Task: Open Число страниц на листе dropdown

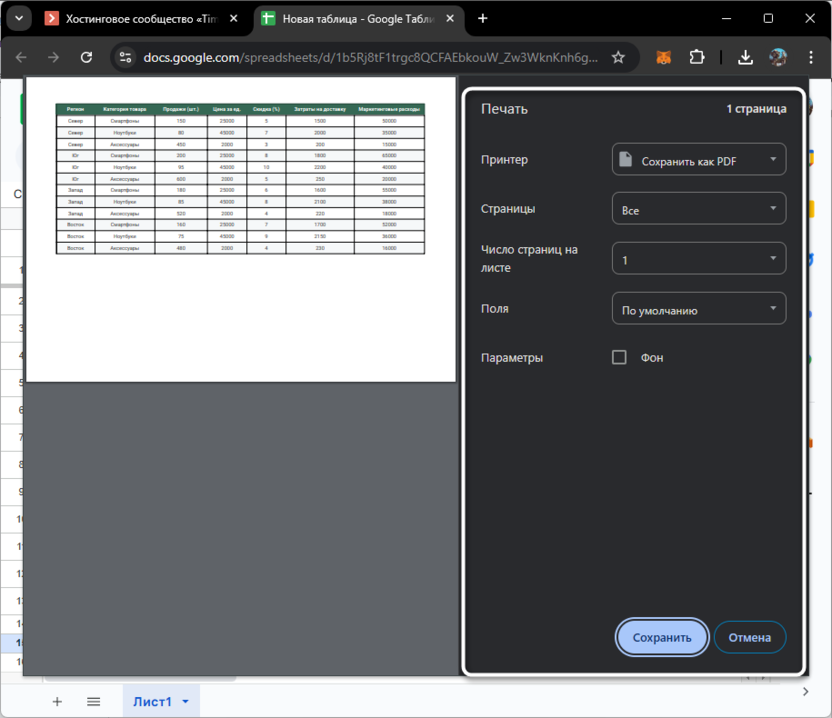Action: point(699,258)
